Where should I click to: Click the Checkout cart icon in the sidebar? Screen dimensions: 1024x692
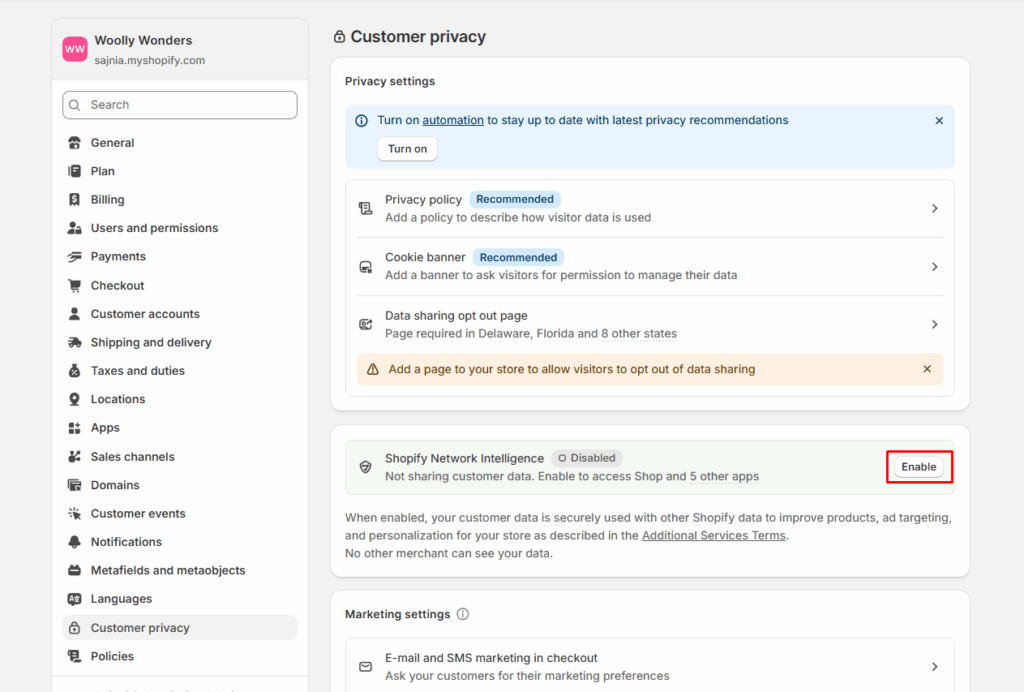74,286
